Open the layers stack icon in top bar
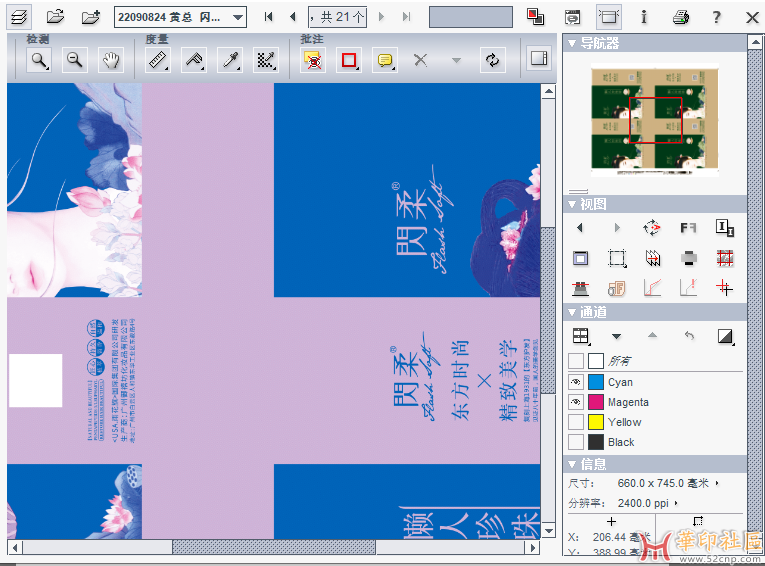This screenshot has width=765, height=566. point(20,17)
